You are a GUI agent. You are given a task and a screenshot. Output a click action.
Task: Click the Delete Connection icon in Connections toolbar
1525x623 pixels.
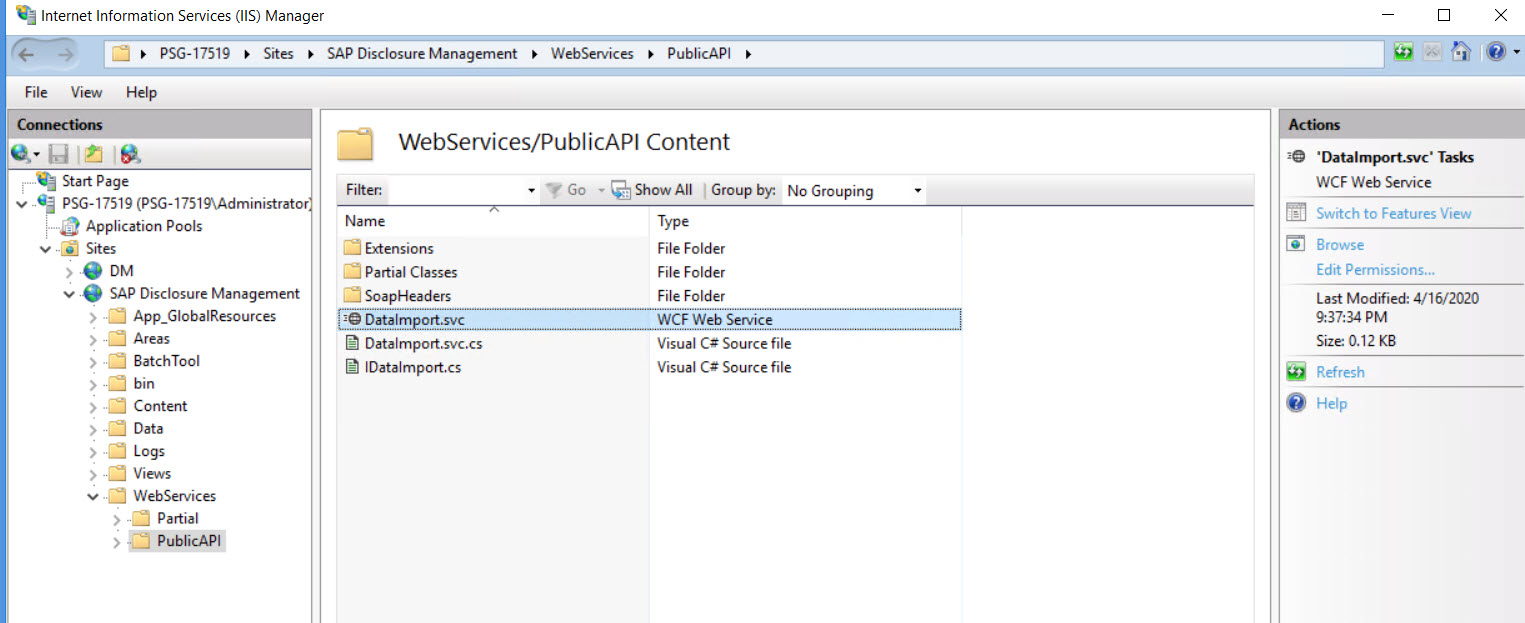click(x=130, y=154)
